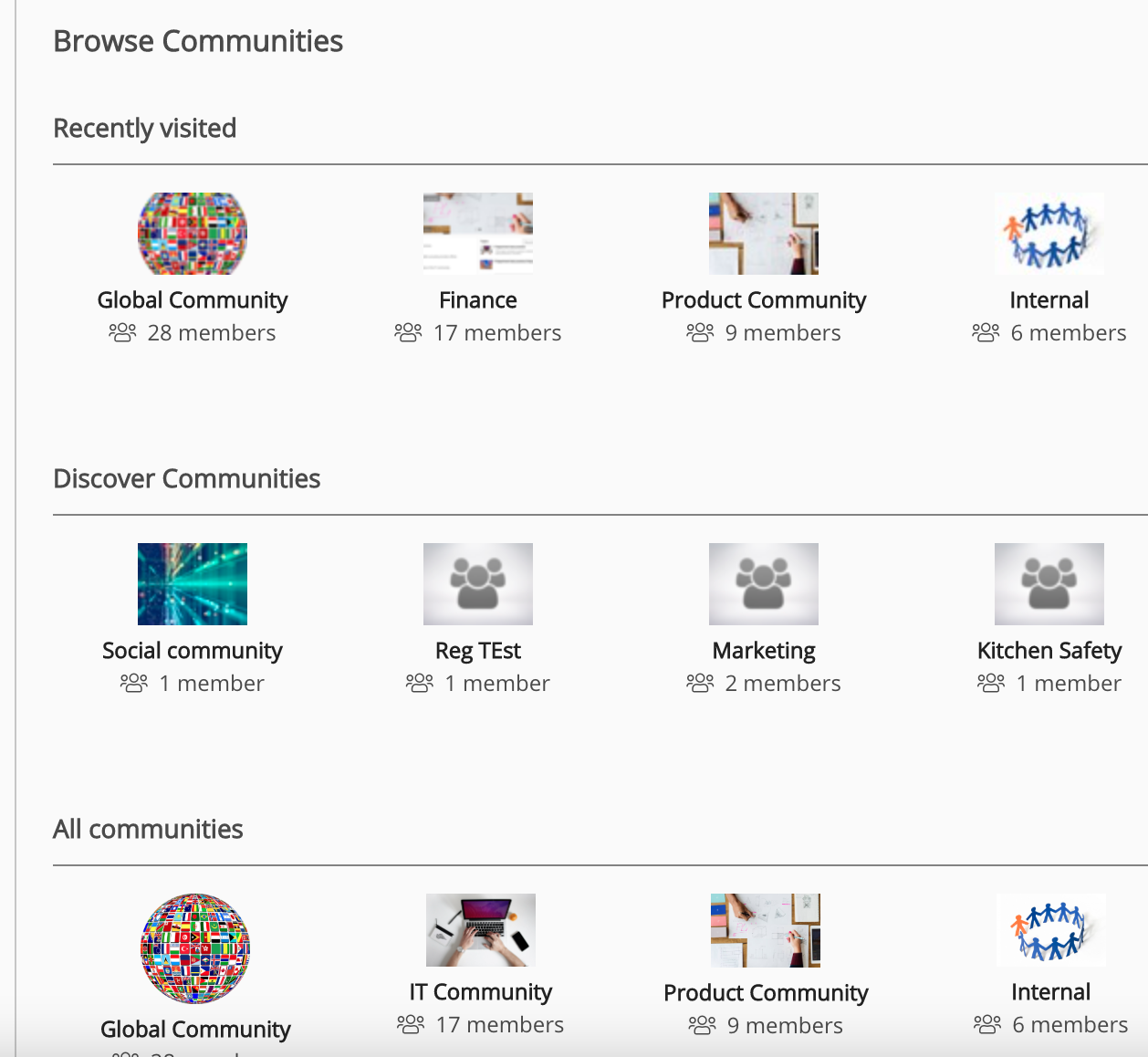This screenshot has height=1057, width=1148.
Task: Open the Product Community link under Recently visited
Action: [764, 300]
